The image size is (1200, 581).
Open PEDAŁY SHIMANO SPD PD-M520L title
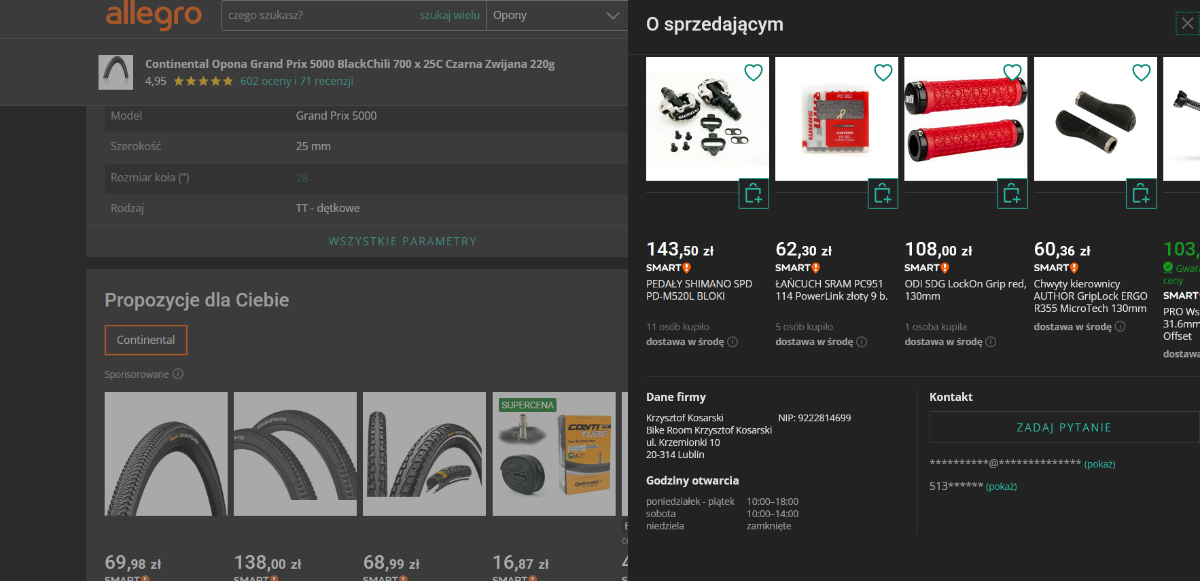point(699,290)
